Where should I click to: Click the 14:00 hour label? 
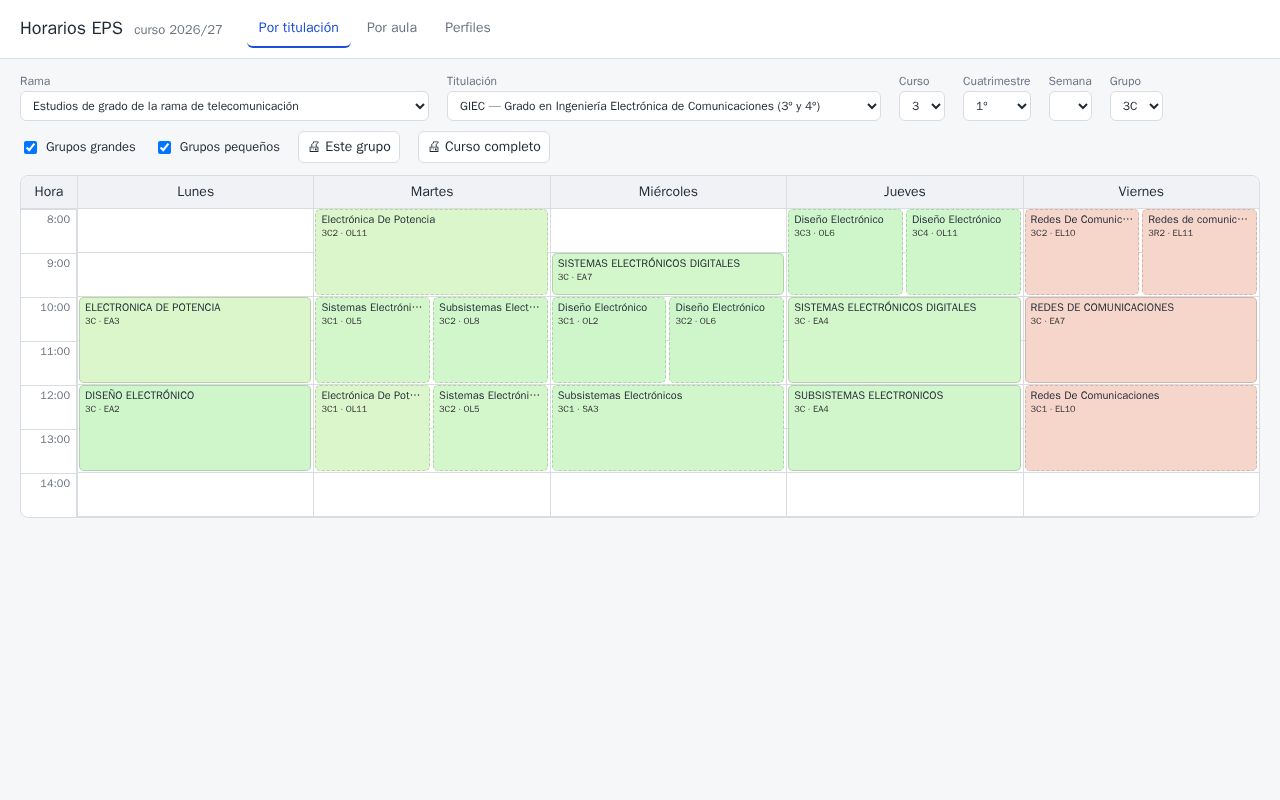[55, 484]
